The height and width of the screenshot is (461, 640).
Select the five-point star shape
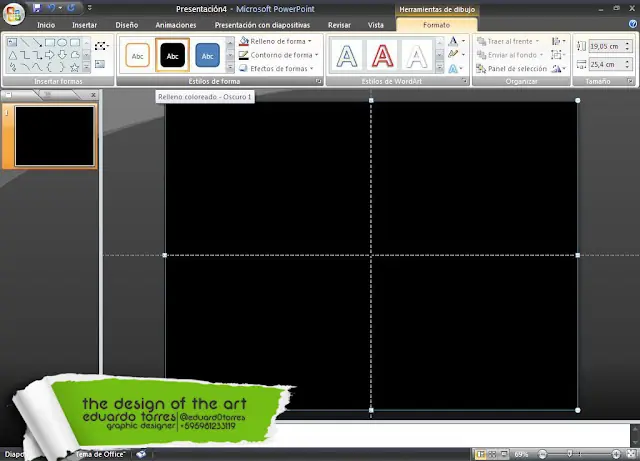[75, 67]
